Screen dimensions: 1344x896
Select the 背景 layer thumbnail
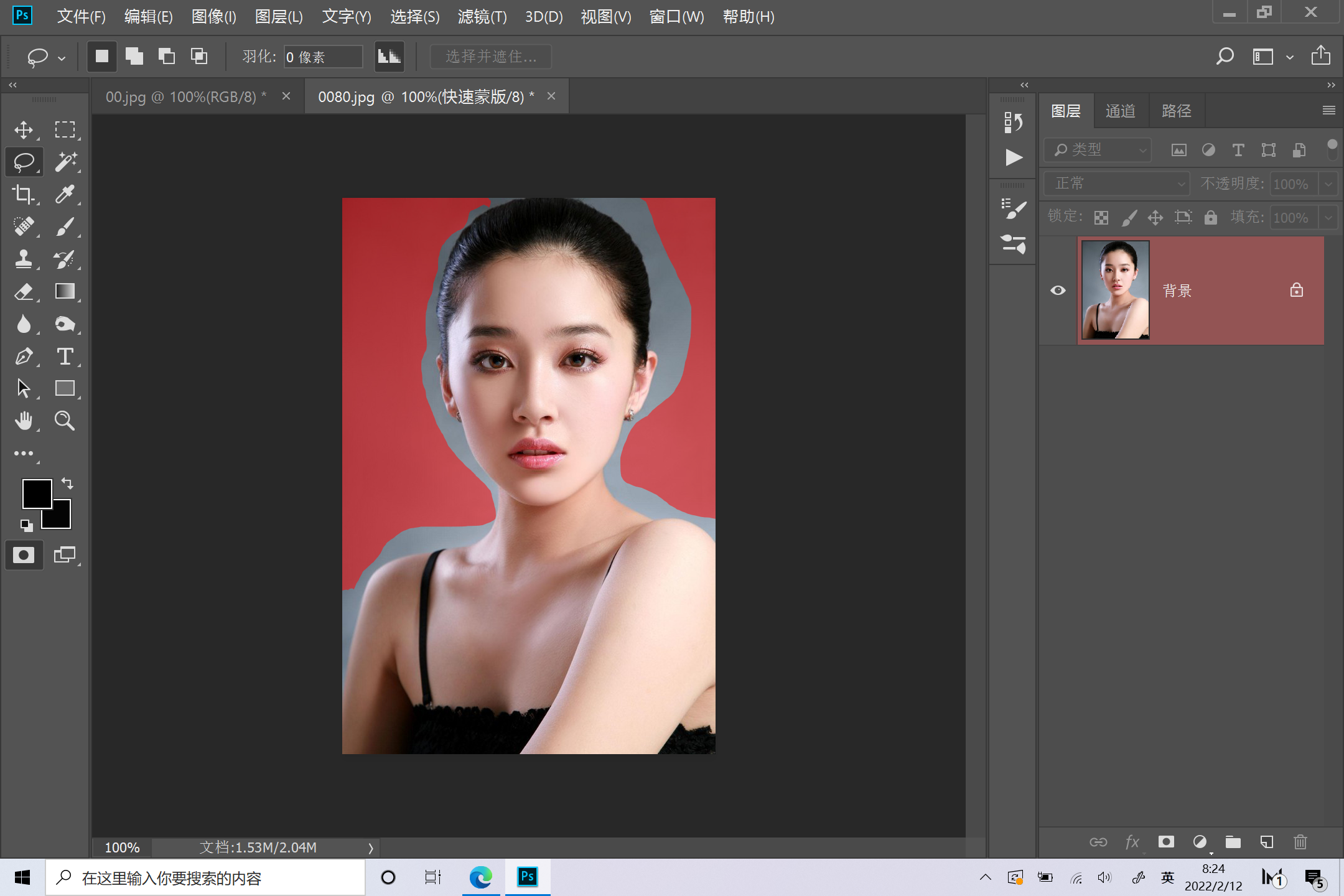pos(1115,290)
